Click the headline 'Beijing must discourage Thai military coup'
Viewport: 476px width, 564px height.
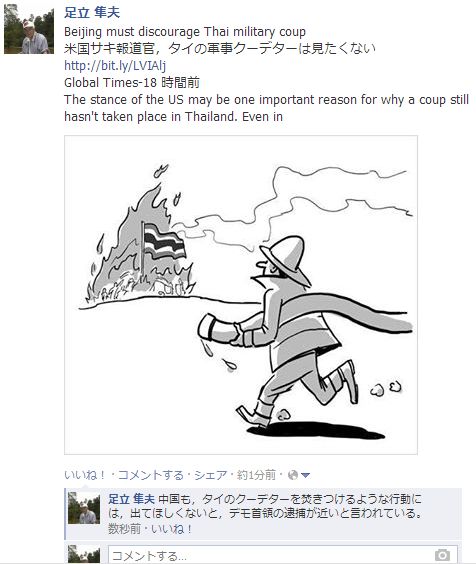click(x=185, y=32)
